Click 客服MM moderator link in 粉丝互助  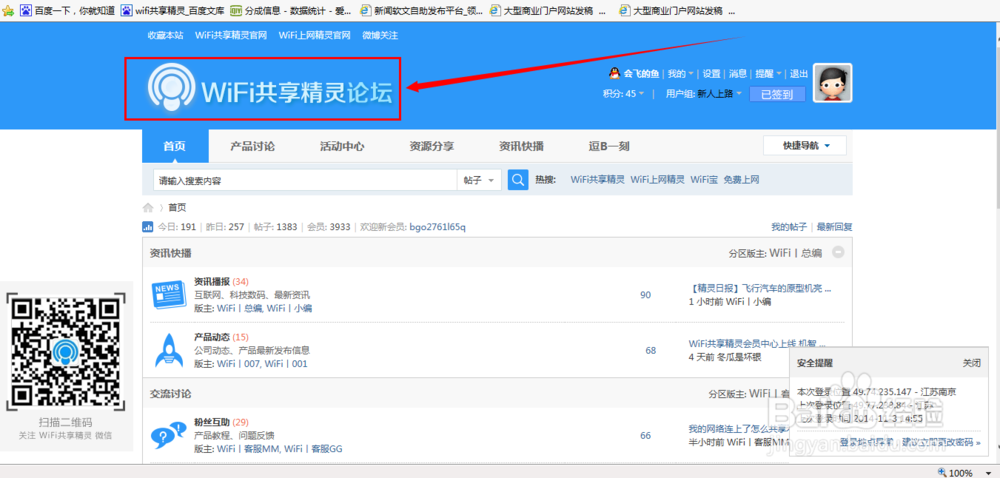click(x=247, y=449)
